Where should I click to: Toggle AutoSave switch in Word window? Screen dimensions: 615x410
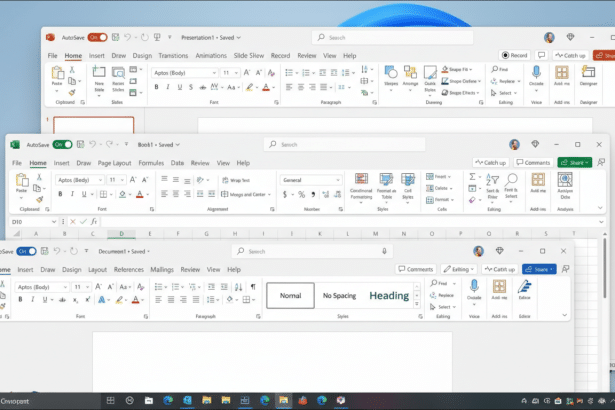27,251
